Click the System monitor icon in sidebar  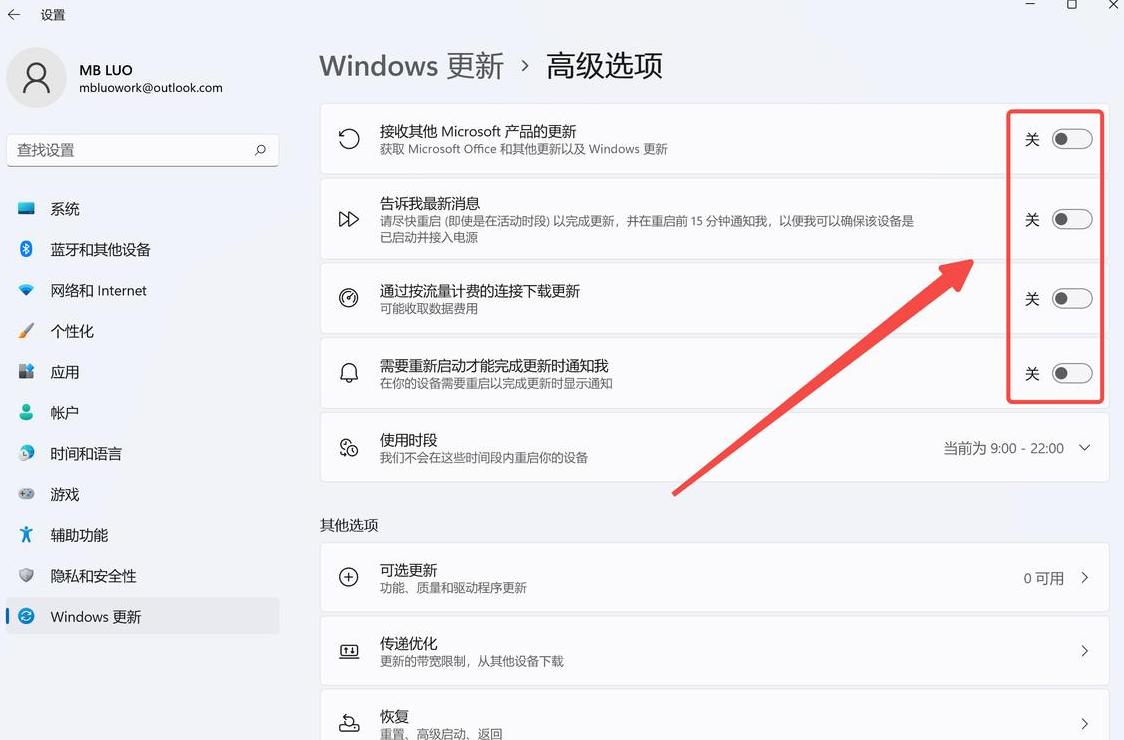[27, 209]
